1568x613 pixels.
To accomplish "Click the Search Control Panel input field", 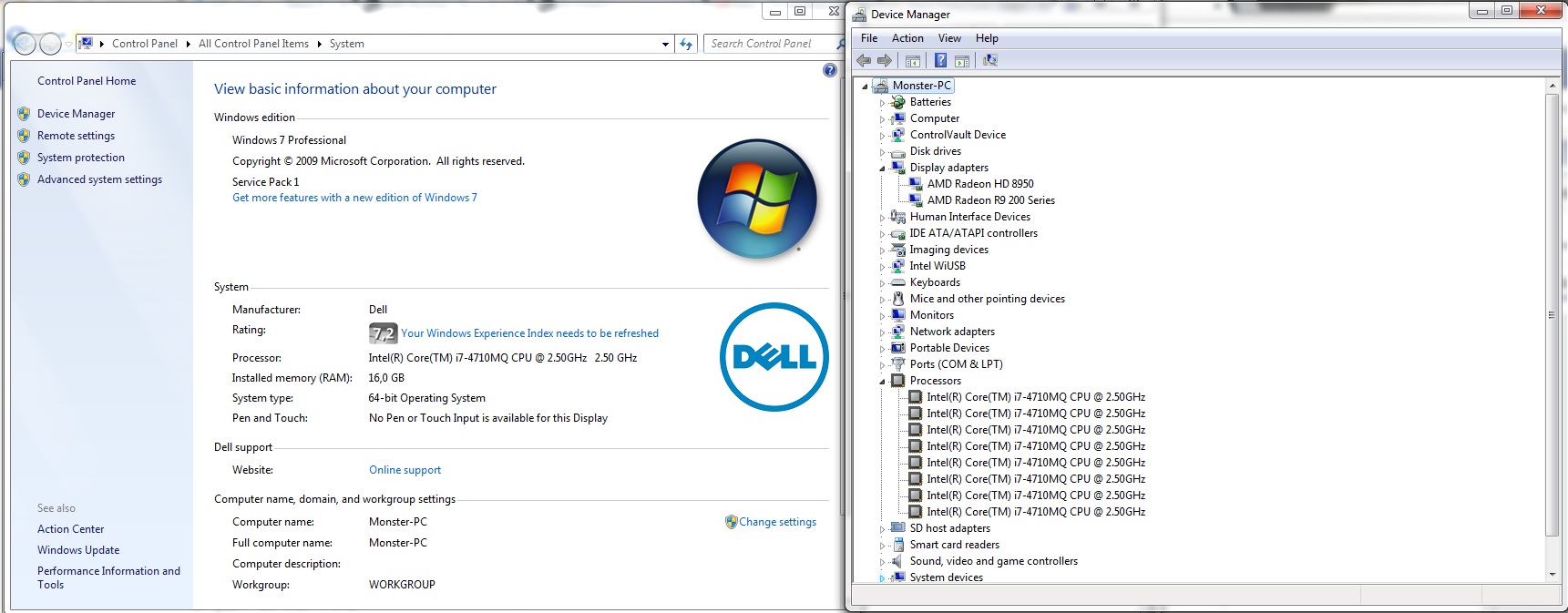I will 770,44.
